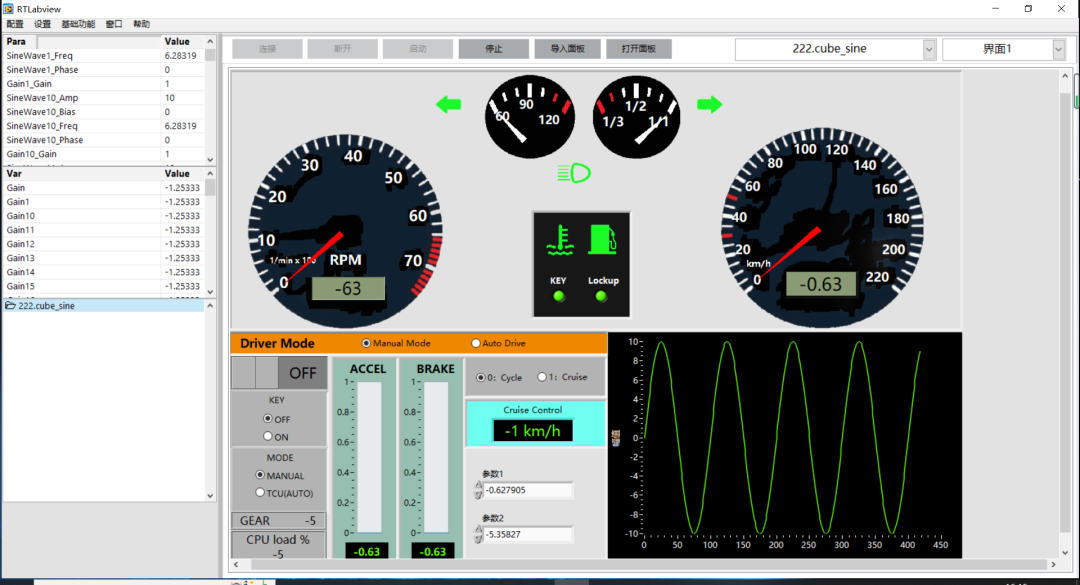Image resolution: width=1080 pixels, height=585 pixels.
Task: Select the '1: Cruise' radio option
Action: [x=542, y=377]
